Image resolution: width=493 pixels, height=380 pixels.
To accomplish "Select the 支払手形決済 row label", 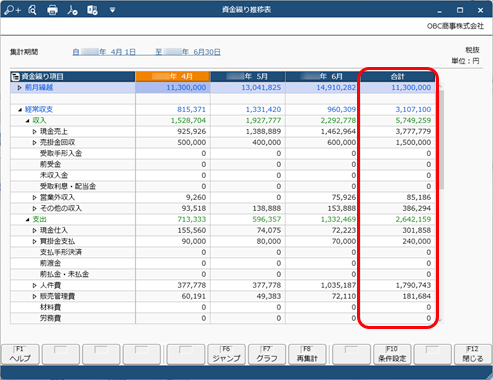I will pyautogui.click(x=61, y=252).
